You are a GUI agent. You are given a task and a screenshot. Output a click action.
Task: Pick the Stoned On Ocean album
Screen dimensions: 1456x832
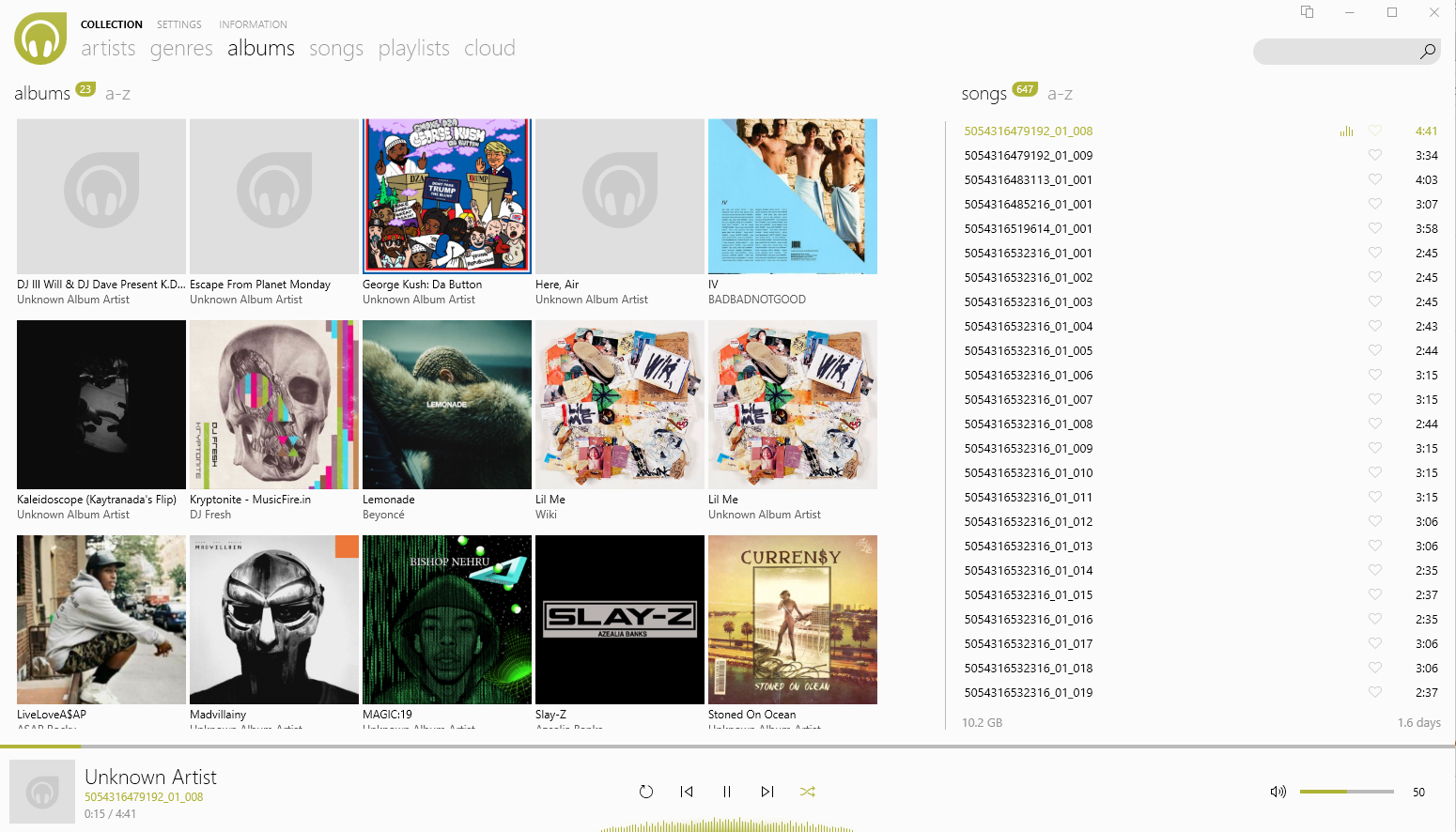793,620
